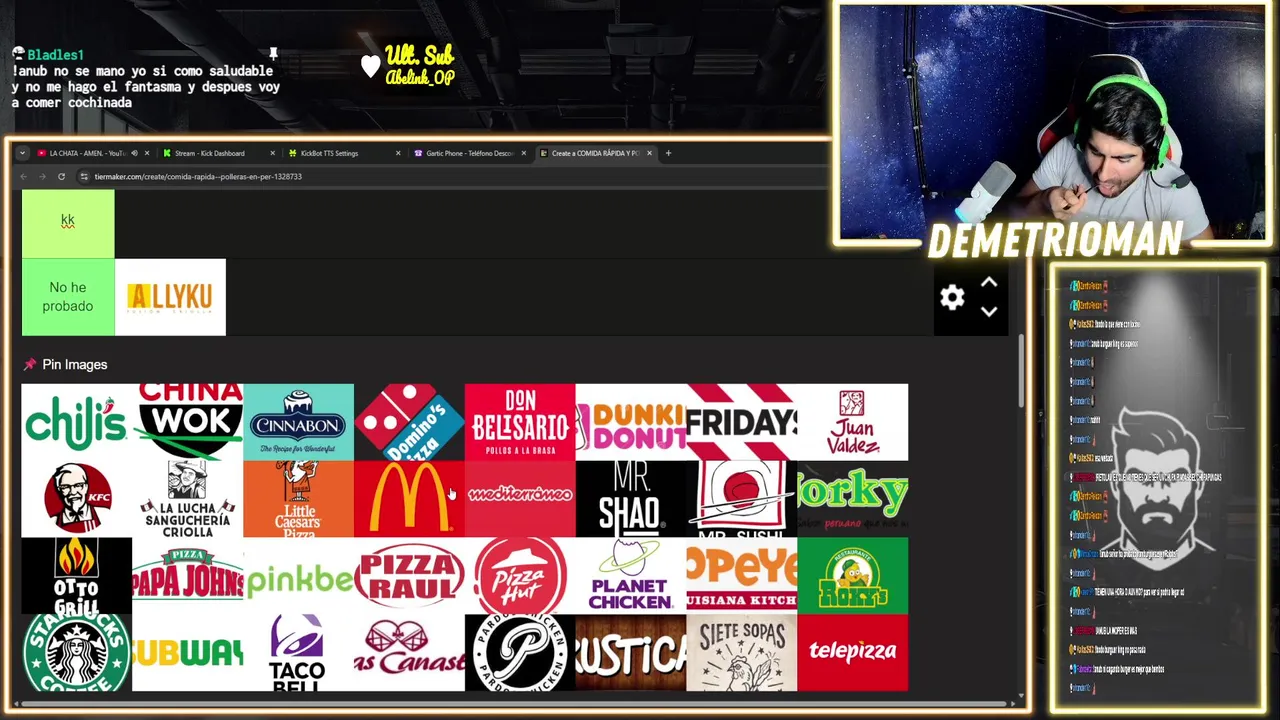Select the Create a COMIDA RÁPIDA tab
The image size is (1280, 720).
[594, 153]
